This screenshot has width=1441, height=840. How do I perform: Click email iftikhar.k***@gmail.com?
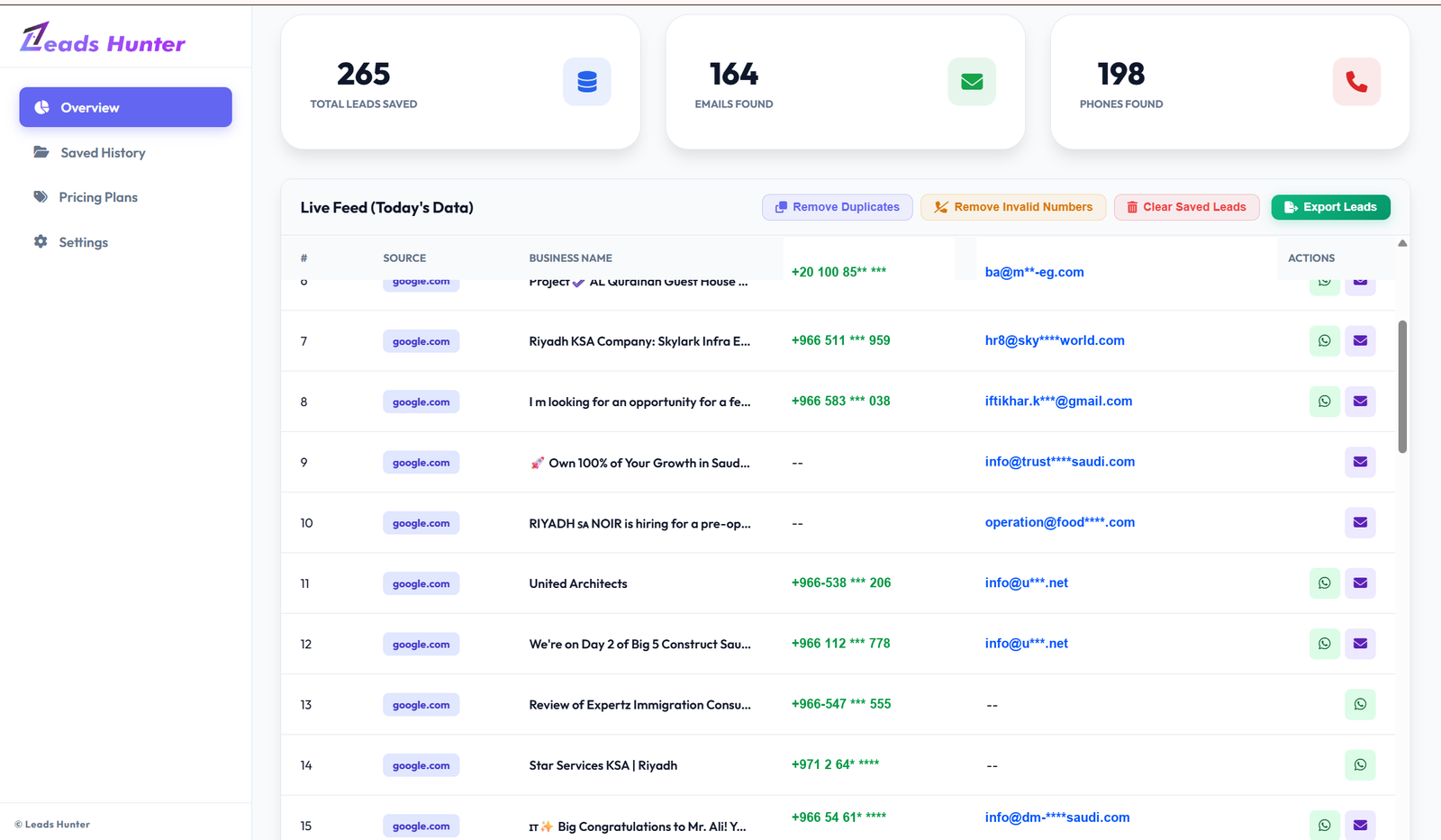point(1058,401)
